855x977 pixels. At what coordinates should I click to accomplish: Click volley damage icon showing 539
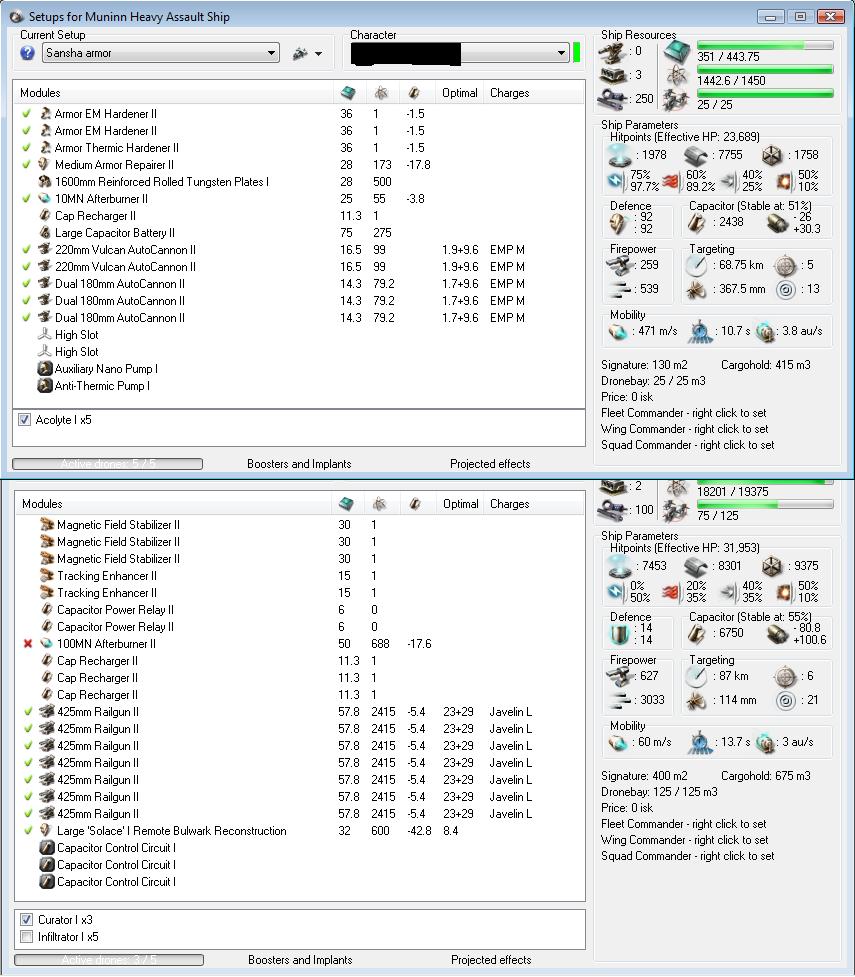pyautogui.click(x=621, y=289)
